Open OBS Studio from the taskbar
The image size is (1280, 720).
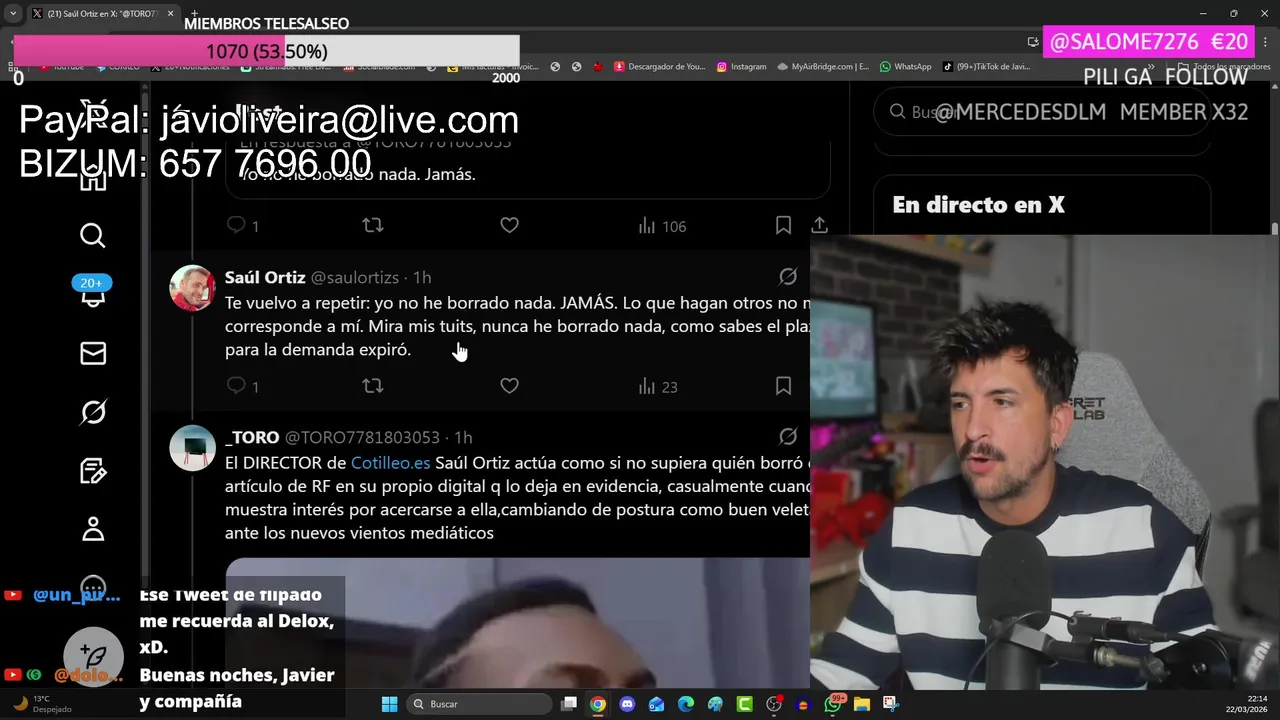tap(774, 704)
